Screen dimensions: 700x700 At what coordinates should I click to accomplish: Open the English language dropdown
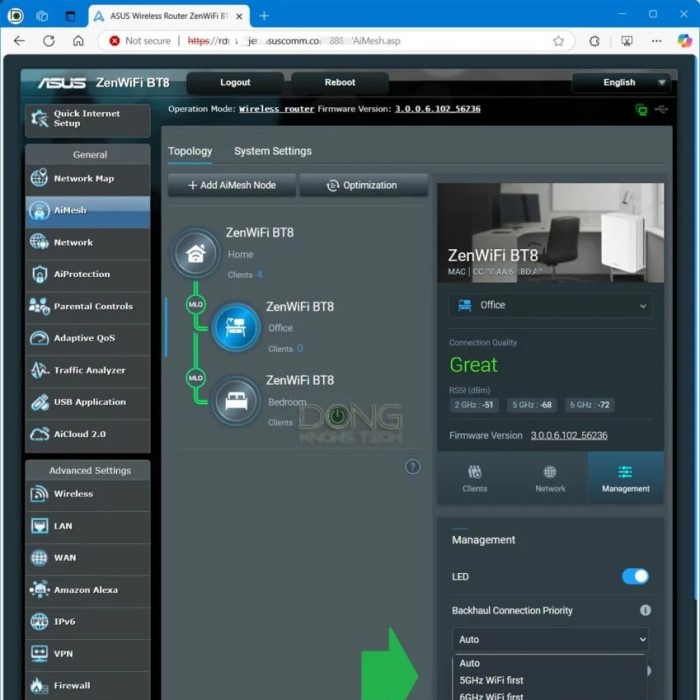coord(621,83)
